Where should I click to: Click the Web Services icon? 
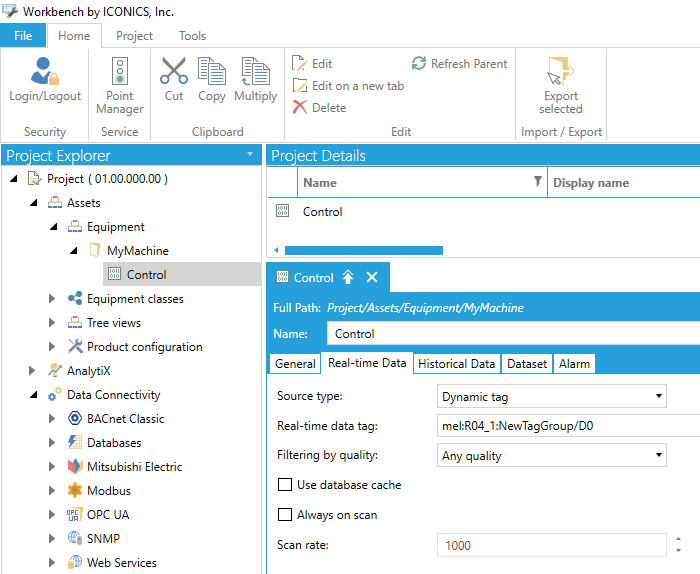pos(75,562)
